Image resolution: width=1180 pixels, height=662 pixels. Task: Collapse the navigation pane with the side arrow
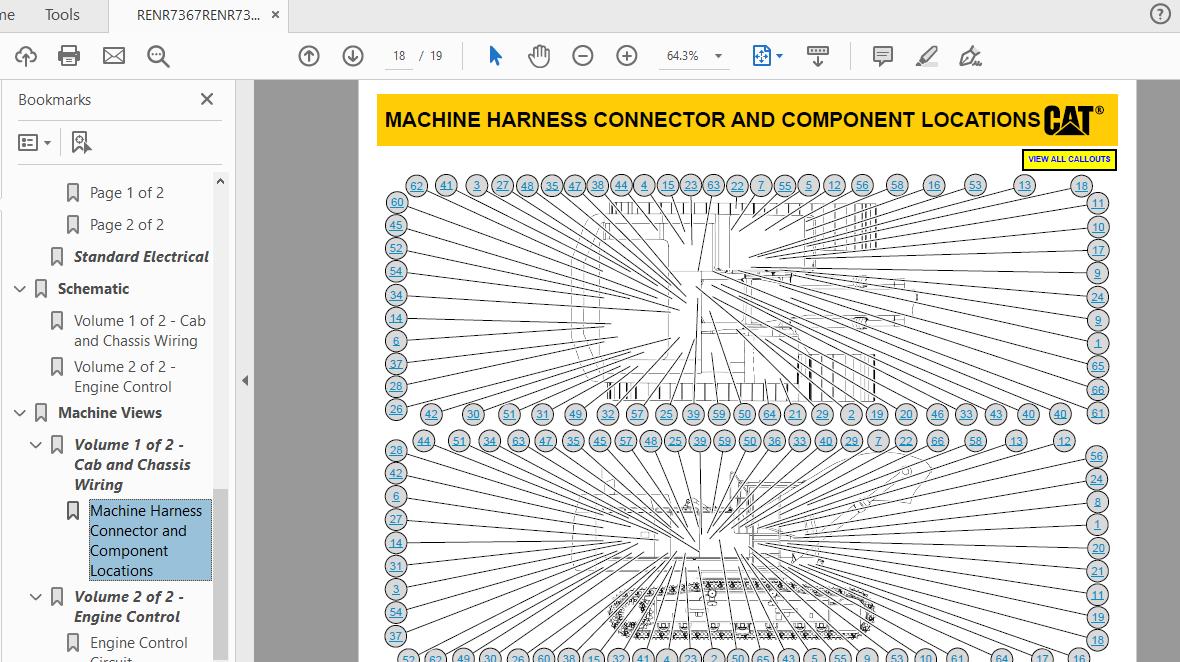(245, 381)
